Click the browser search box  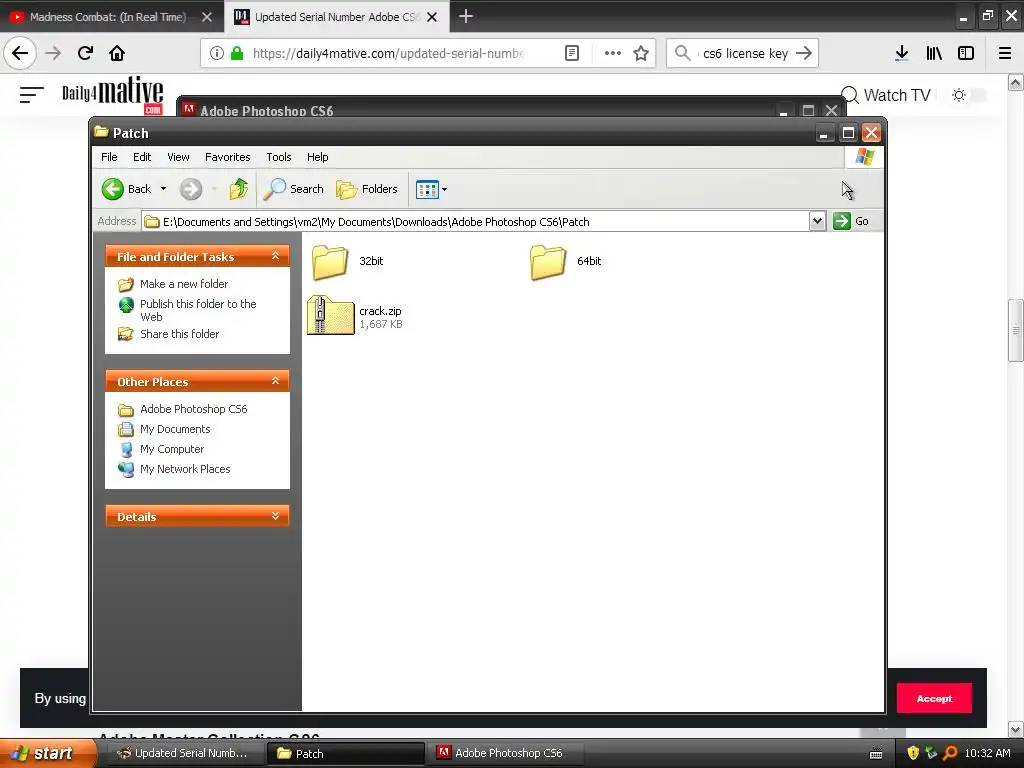pos(741,54)
